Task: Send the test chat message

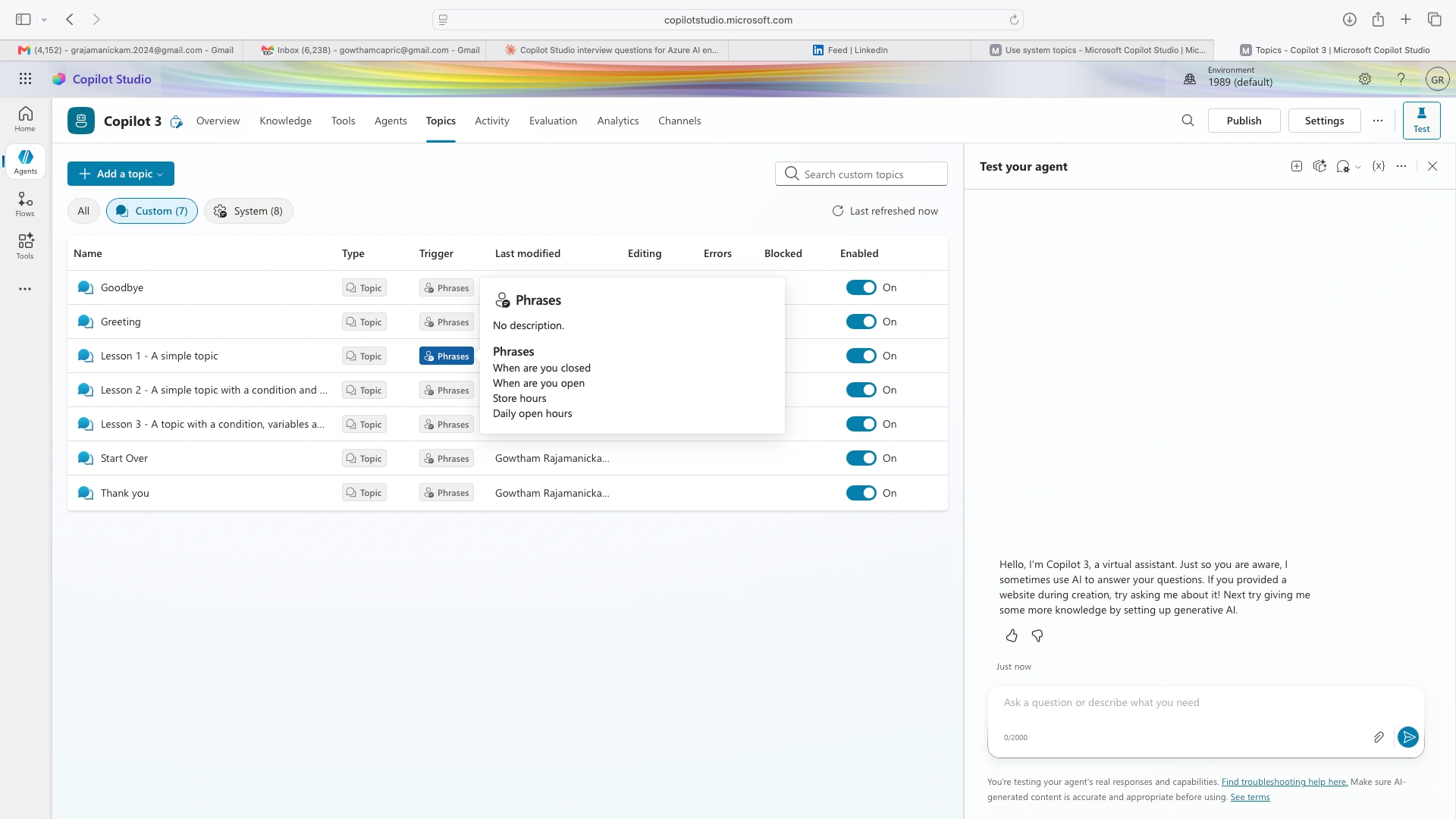Action: click(x=1408, y=737)
